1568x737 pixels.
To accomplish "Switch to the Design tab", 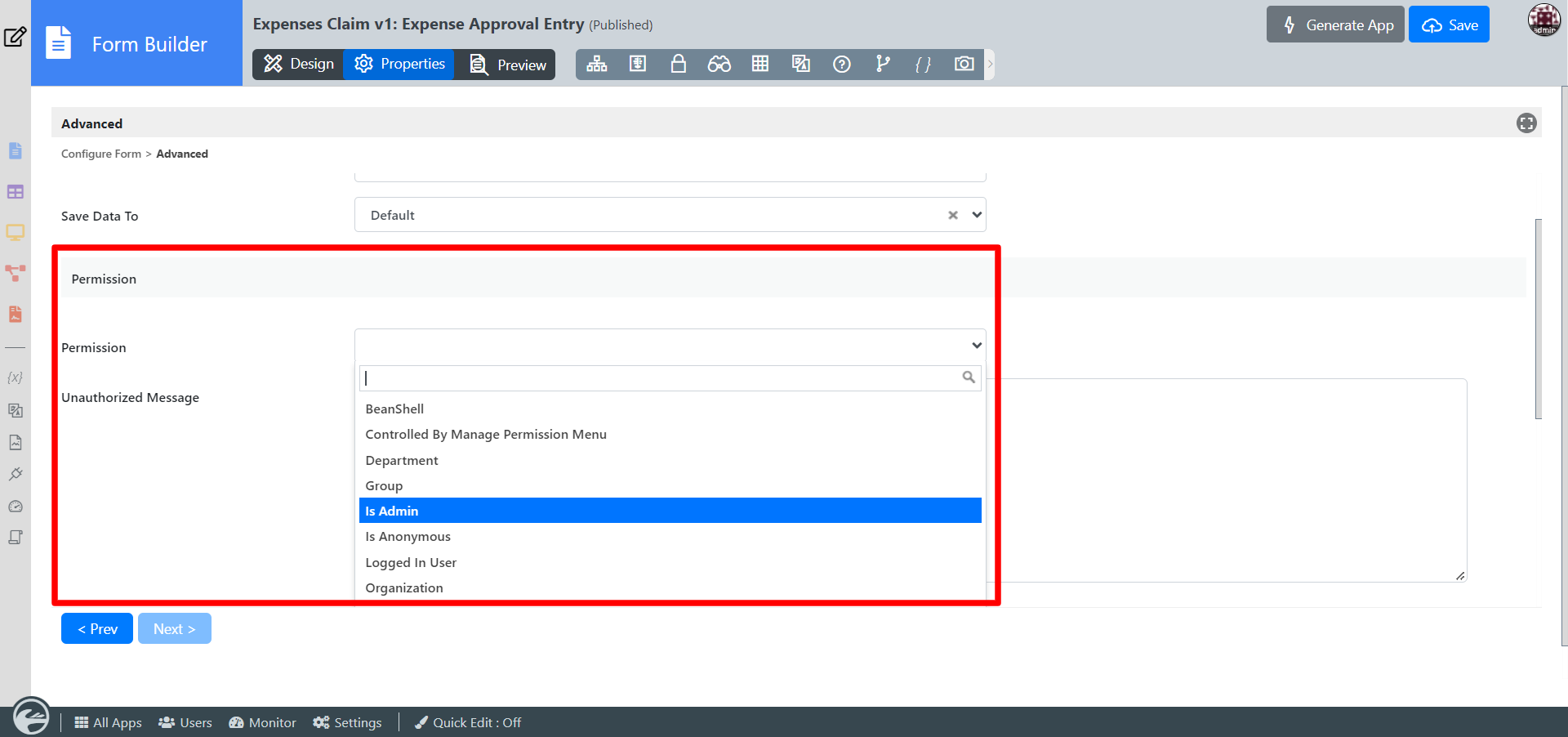I will (x=298, y=64).
